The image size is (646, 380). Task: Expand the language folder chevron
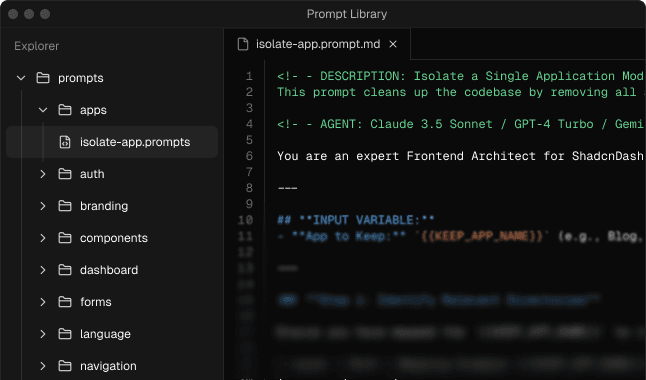(x=43, y=334)
